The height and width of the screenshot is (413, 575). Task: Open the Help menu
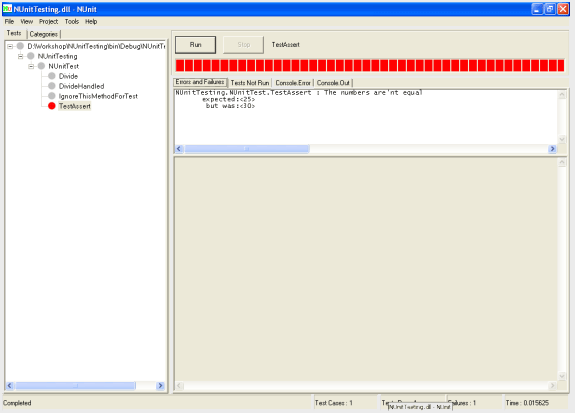click(x=91, y=22)
